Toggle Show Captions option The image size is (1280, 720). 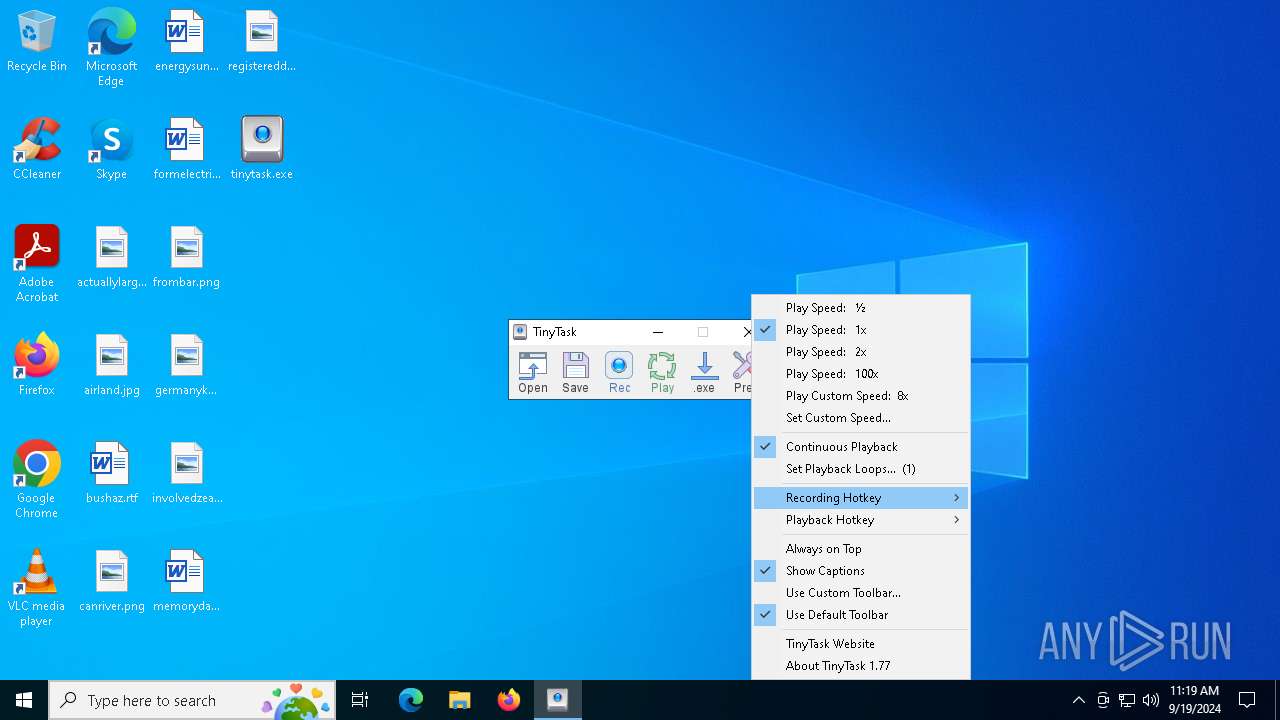tap(861, 571)
